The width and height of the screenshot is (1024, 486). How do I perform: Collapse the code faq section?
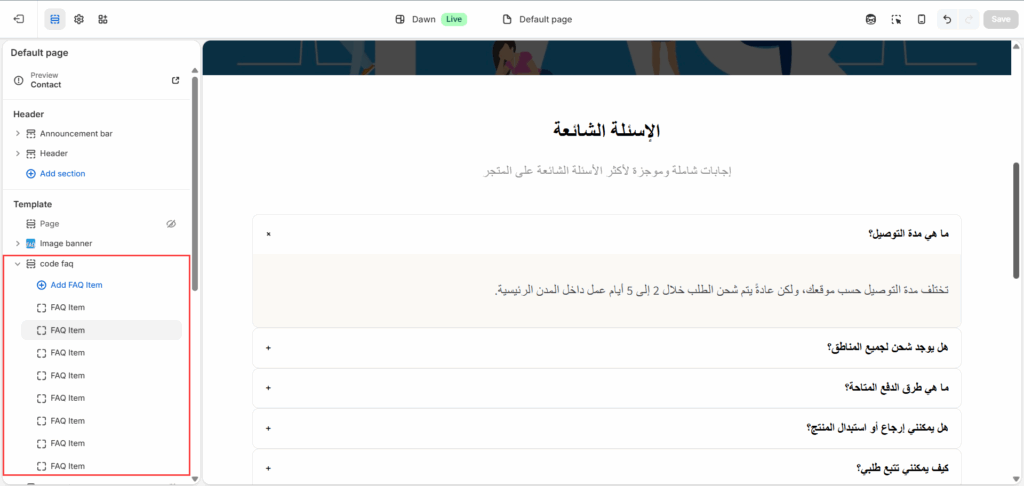coord(17,263)
